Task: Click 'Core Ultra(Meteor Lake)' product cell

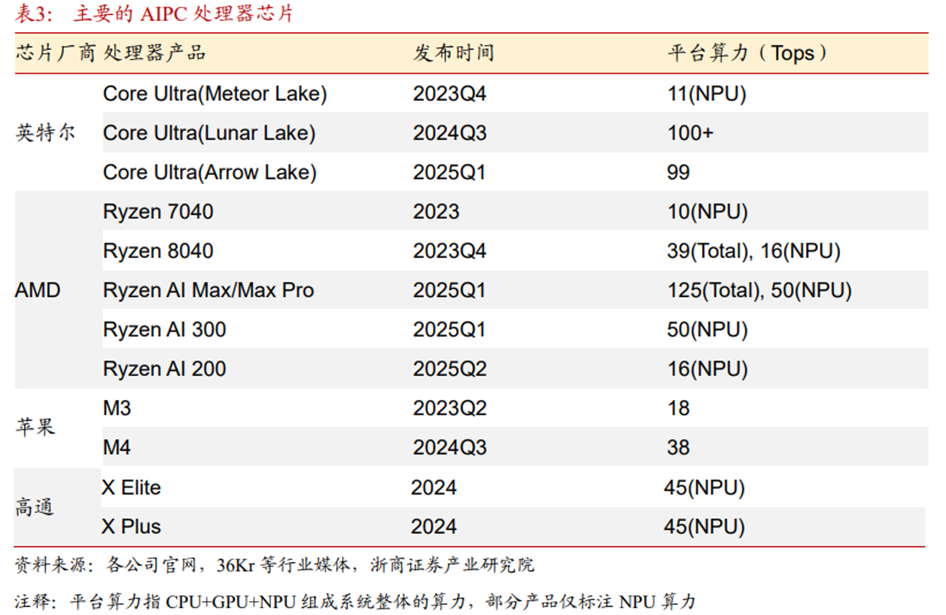Action: click(215, 94)
